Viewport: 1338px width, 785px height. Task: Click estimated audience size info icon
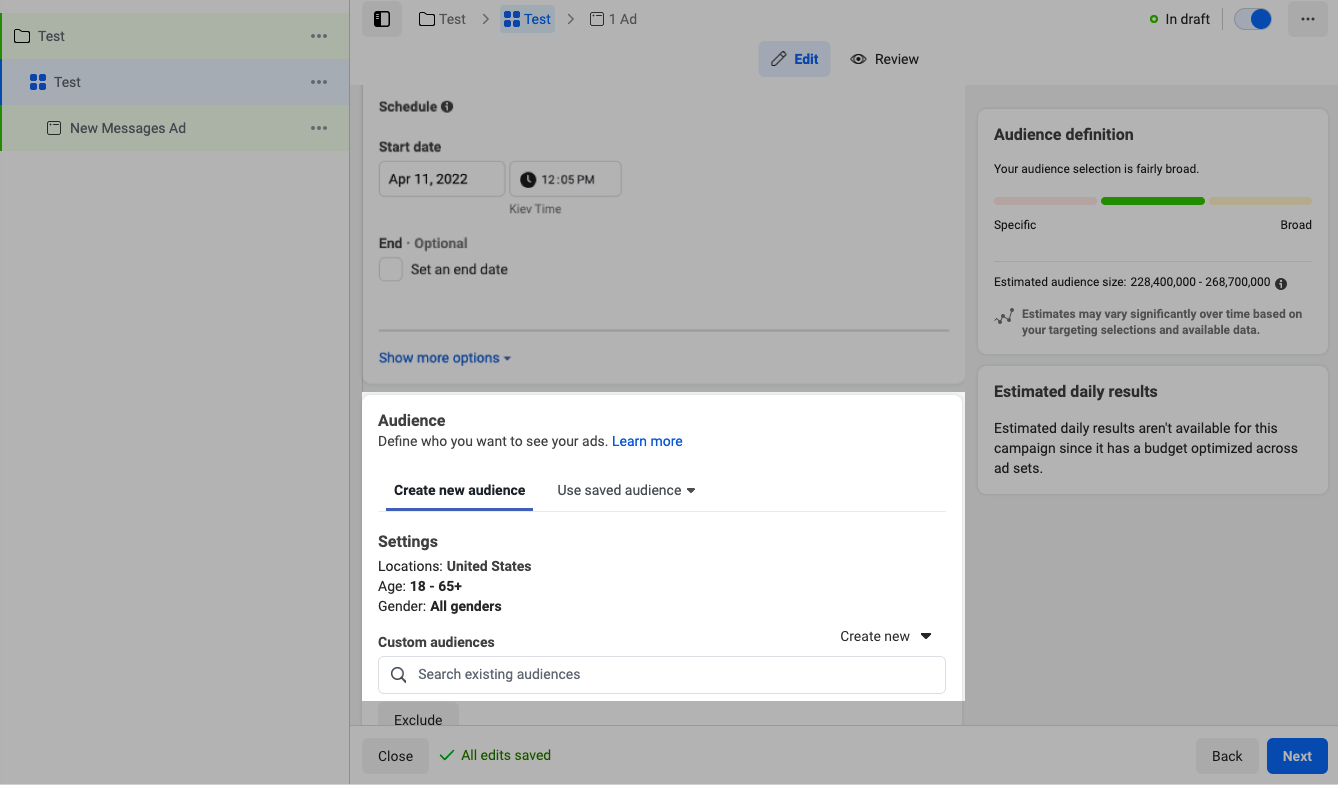[1281, 283]
